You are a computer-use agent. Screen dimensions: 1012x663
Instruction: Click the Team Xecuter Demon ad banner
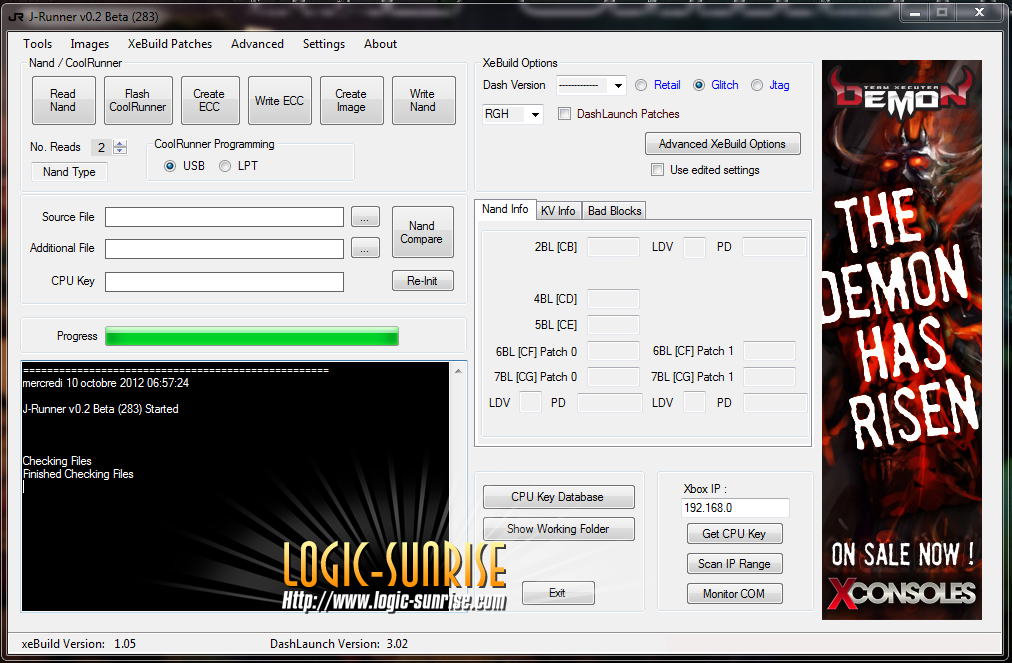tap(901, 340)
